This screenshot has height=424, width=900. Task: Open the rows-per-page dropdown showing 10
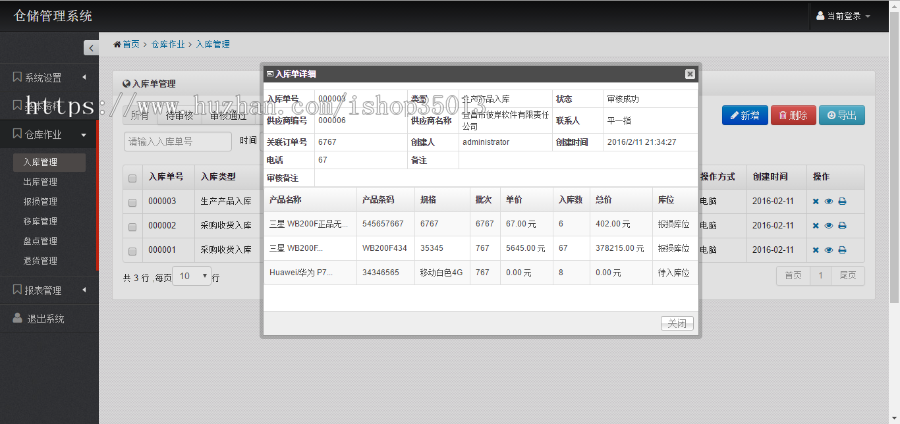[192, 277]
